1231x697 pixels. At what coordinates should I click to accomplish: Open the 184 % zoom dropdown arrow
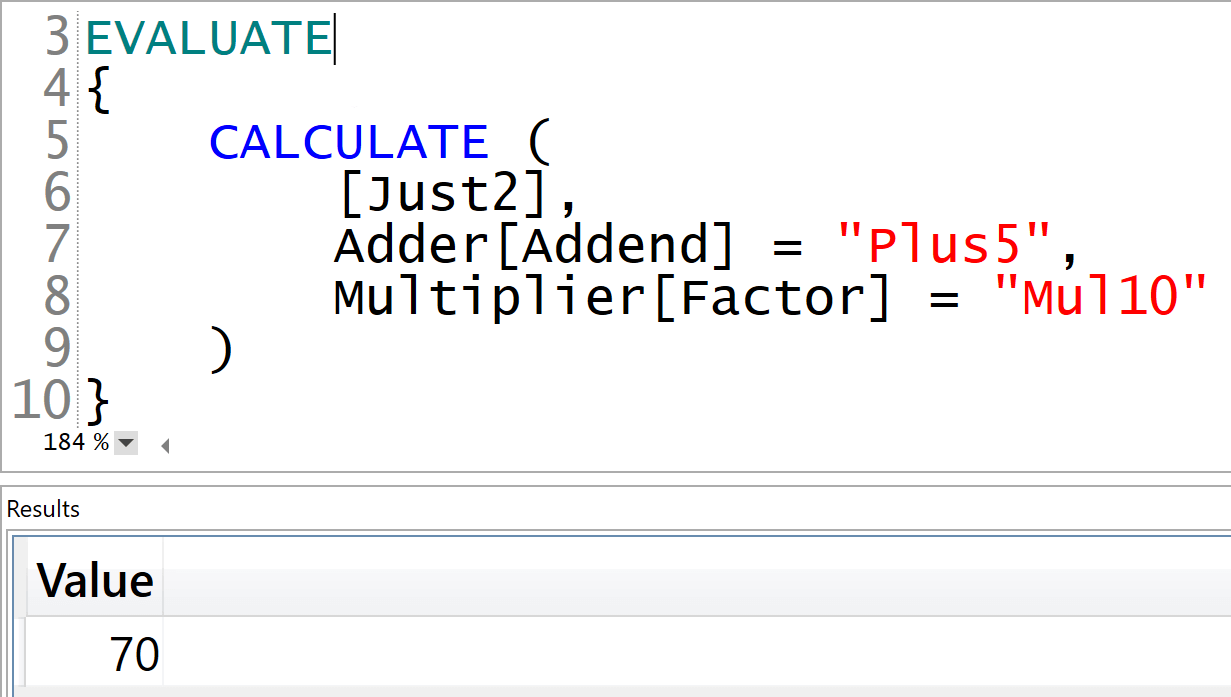click(126, 443)
